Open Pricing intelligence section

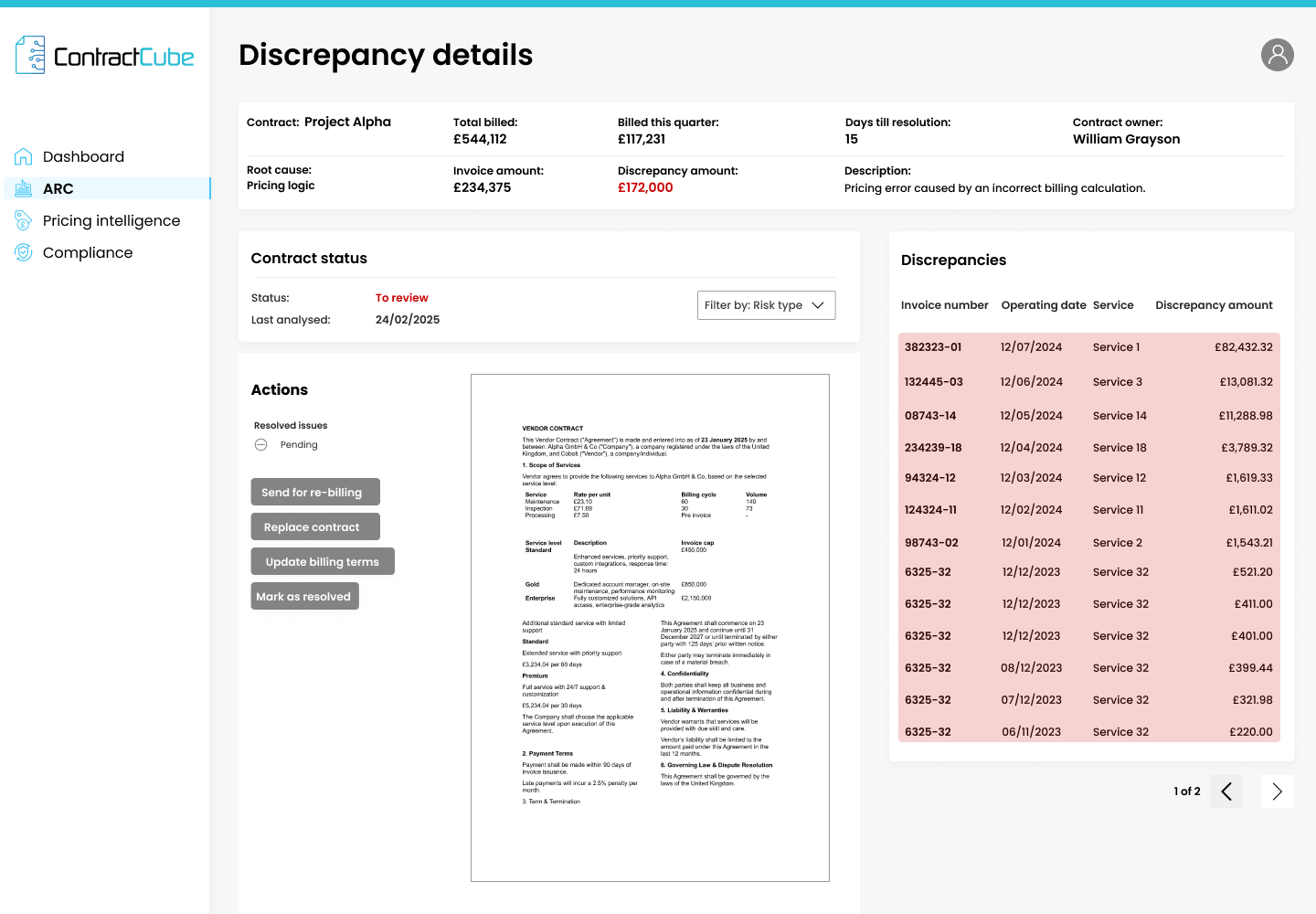pyautogui.click(x=111, y=220)
